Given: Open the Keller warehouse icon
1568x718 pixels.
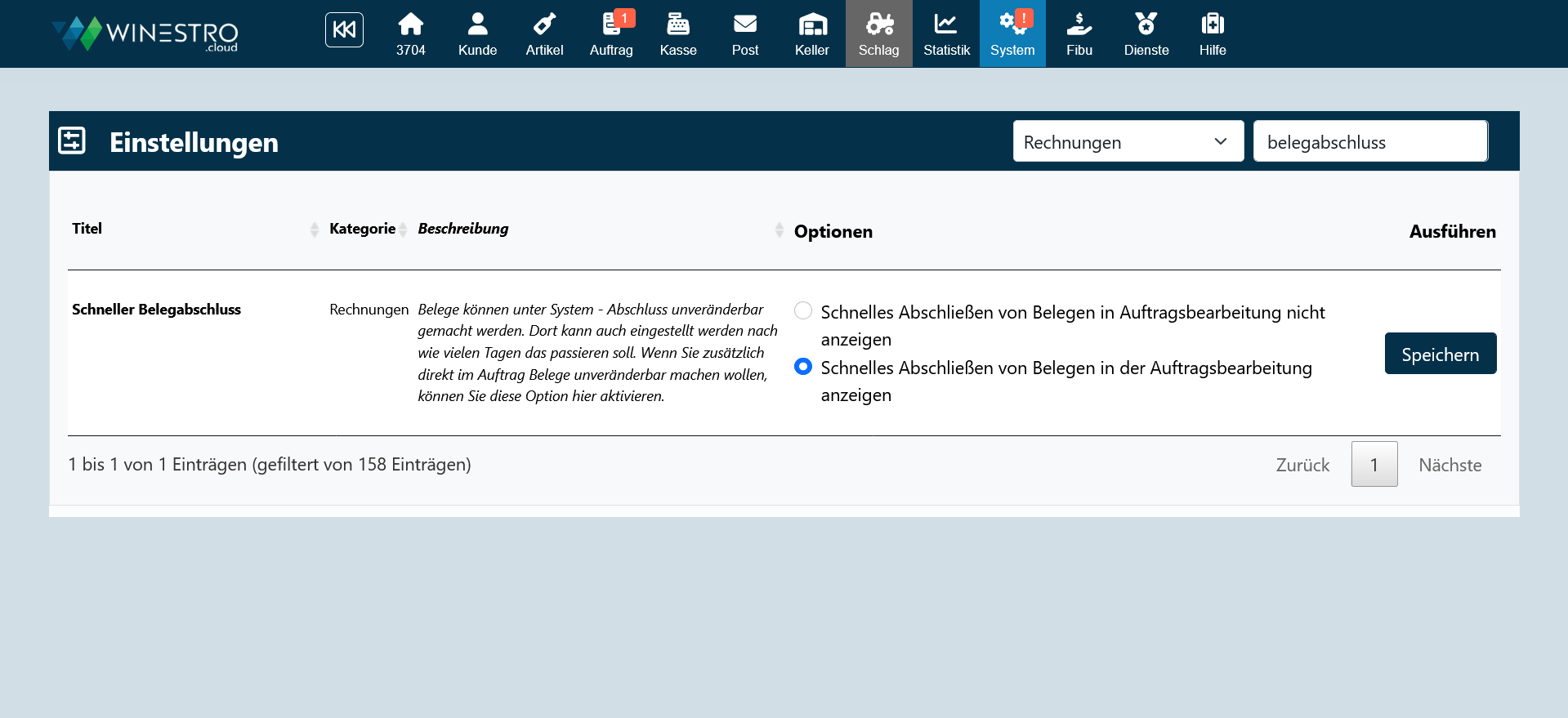Looking at the screenshot, I should 811,33.
